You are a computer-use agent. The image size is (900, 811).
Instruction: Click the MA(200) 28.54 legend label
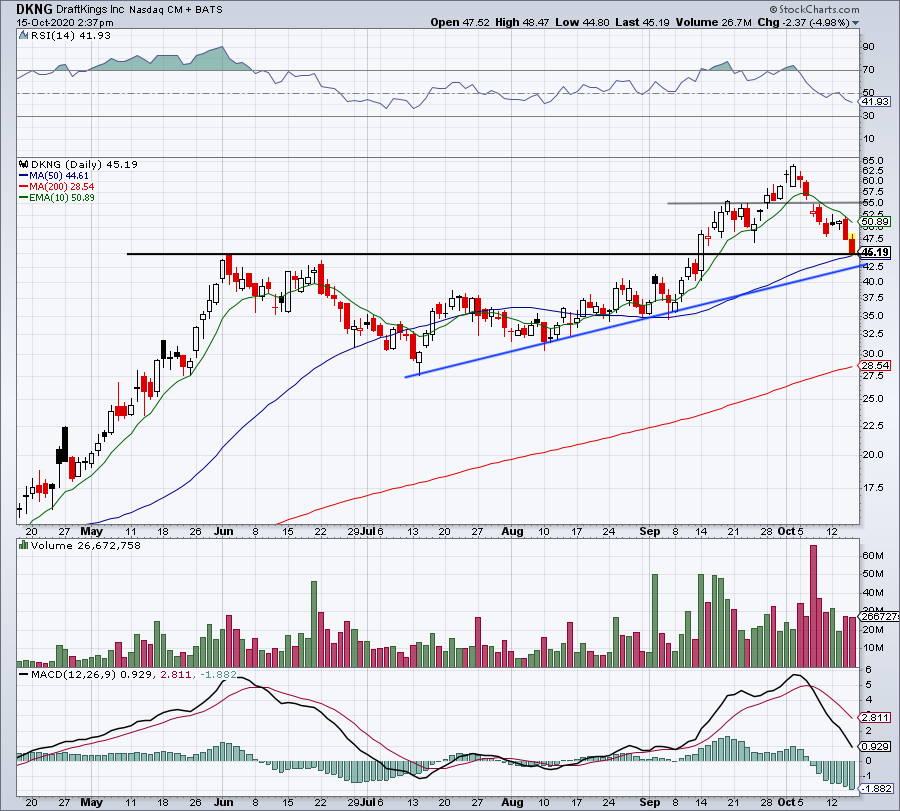(x=61, y=187)
